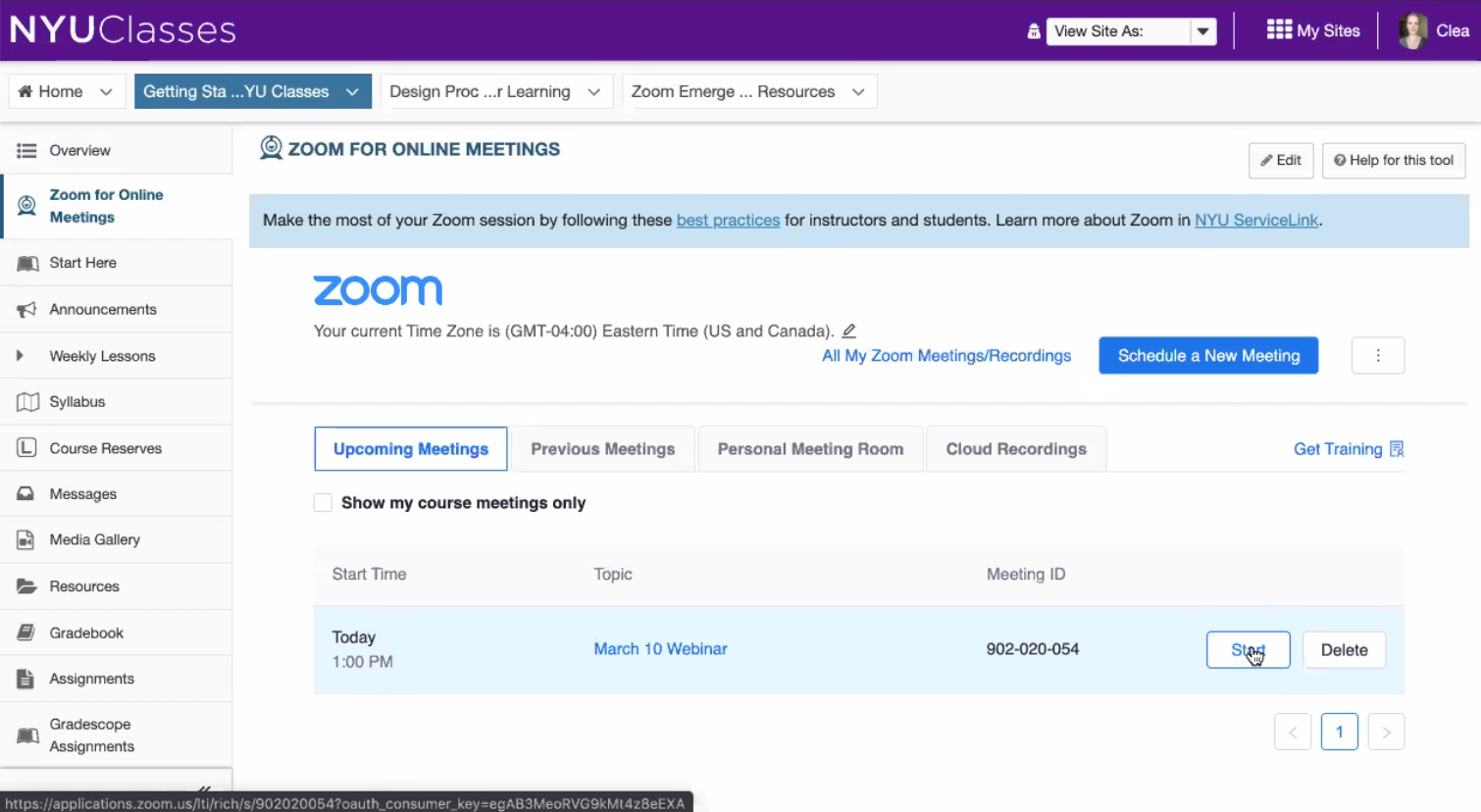Expand Weekly Lessons triangle
The image size is (1481, 812).
coord(20,355)
